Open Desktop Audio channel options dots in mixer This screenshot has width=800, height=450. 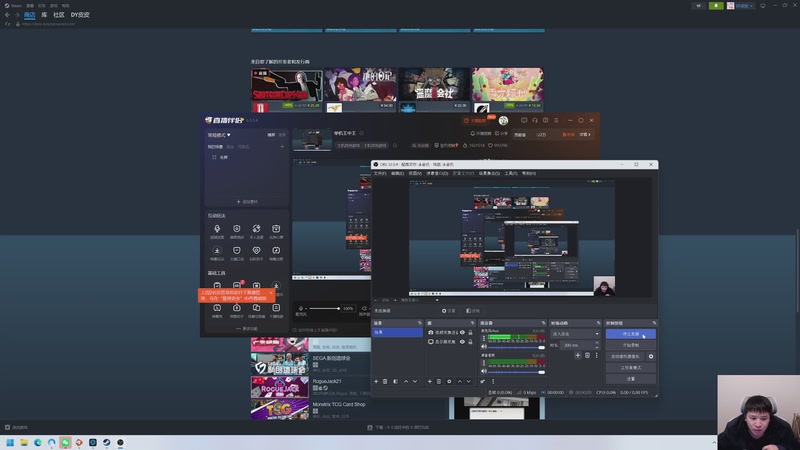click(484, 363)
